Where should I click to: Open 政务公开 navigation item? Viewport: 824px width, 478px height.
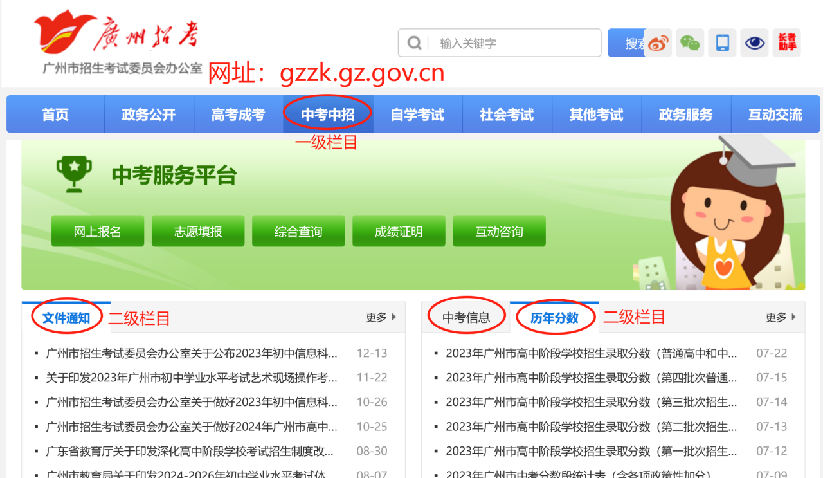pos(149,115)
